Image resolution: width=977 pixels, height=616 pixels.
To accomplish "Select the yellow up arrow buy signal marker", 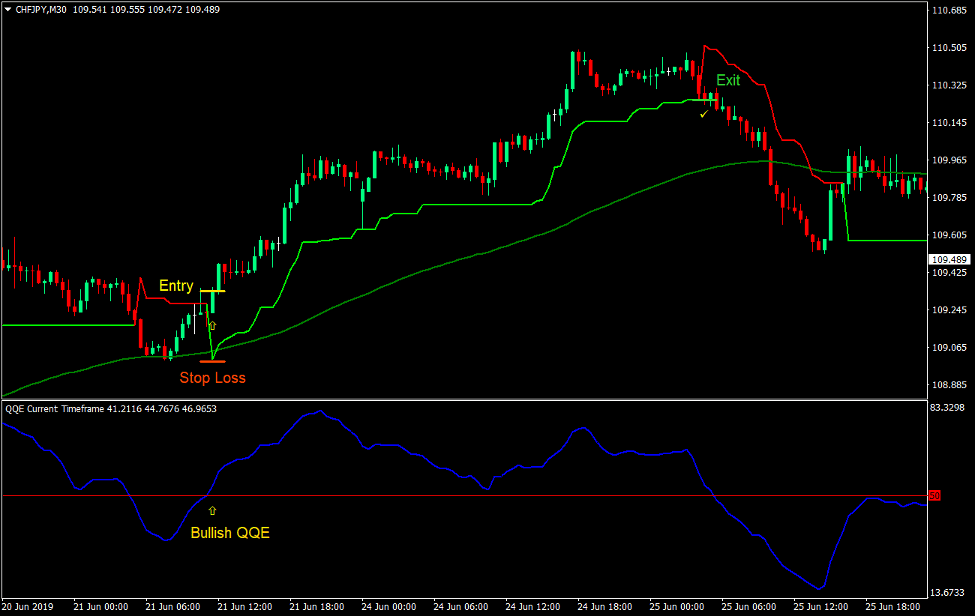I will click(x=213, y=327).
